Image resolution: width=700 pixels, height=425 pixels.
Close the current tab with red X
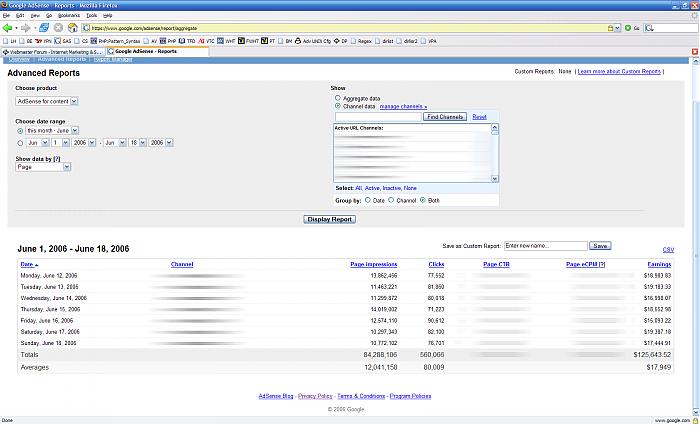click(x=693, y=51)
